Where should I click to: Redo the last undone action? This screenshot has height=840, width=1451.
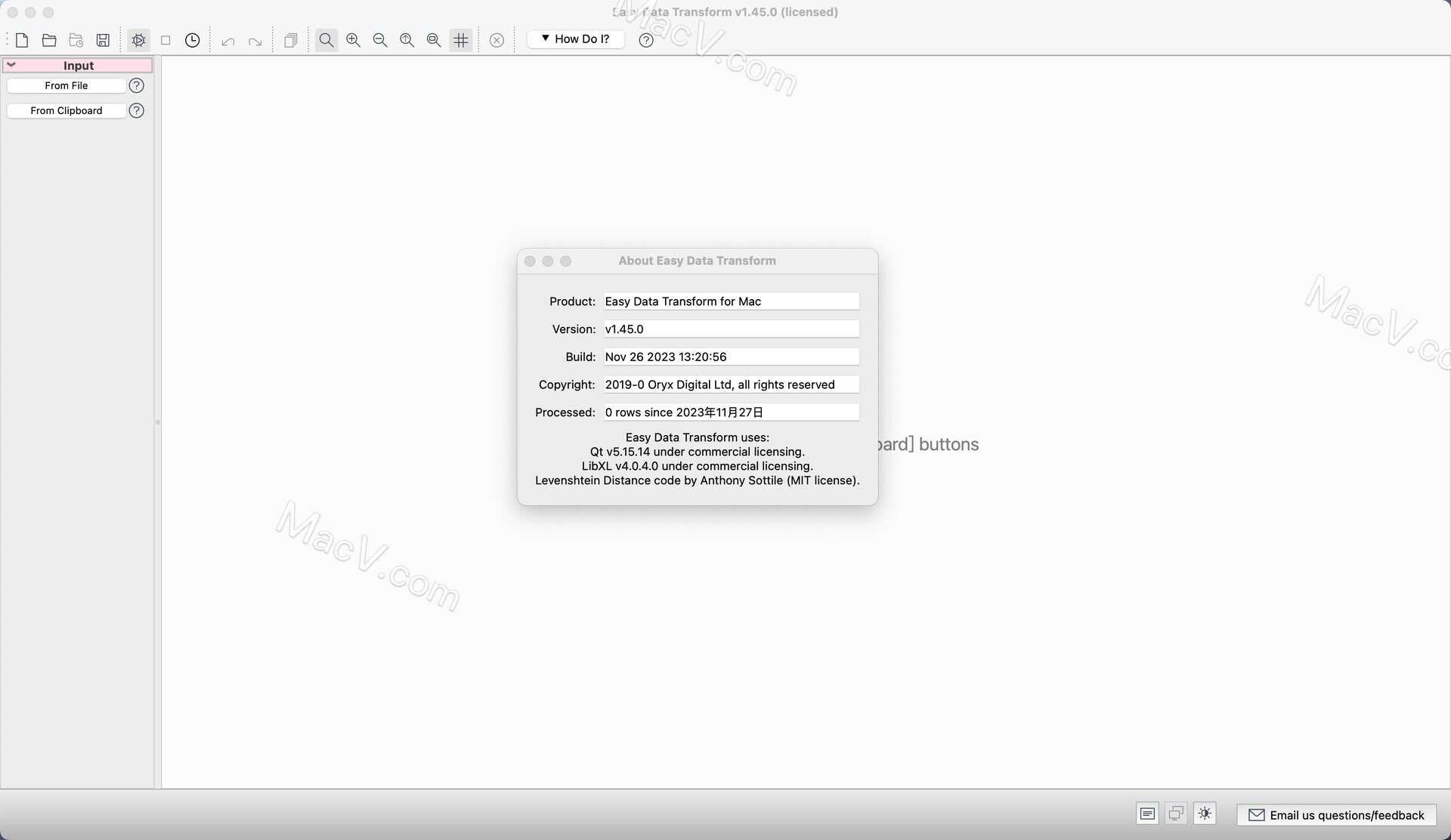click(255, 41)
